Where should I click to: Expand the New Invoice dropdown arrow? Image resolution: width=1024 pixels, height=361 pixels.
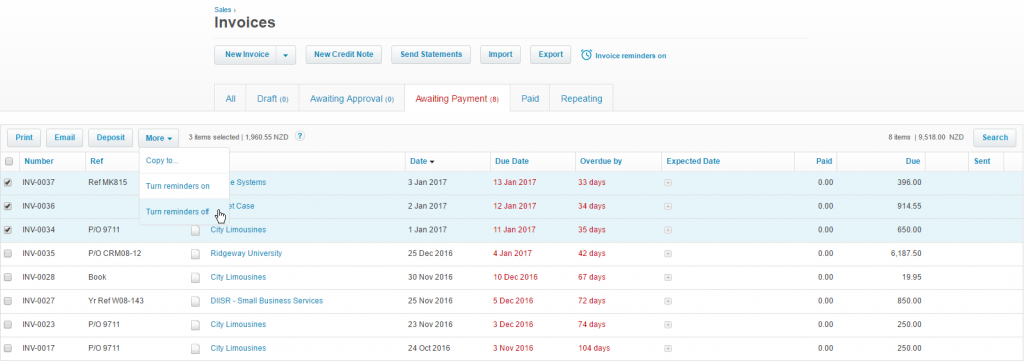pyautogui.click(x=286, y=55)
